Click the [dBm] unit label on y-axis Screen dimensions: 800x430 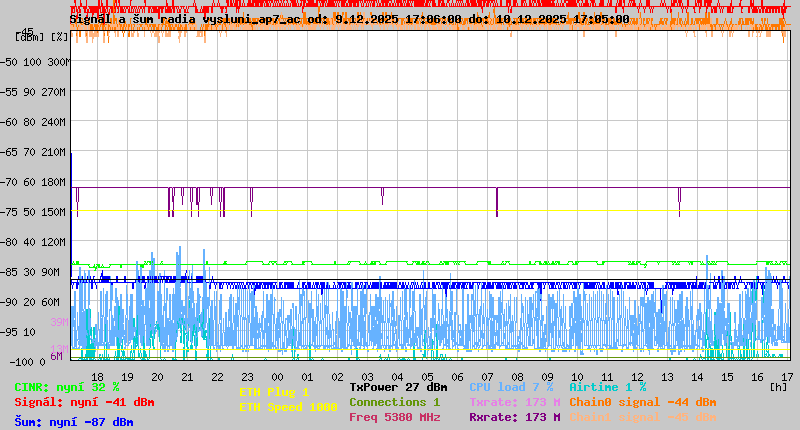click(31, 37)
